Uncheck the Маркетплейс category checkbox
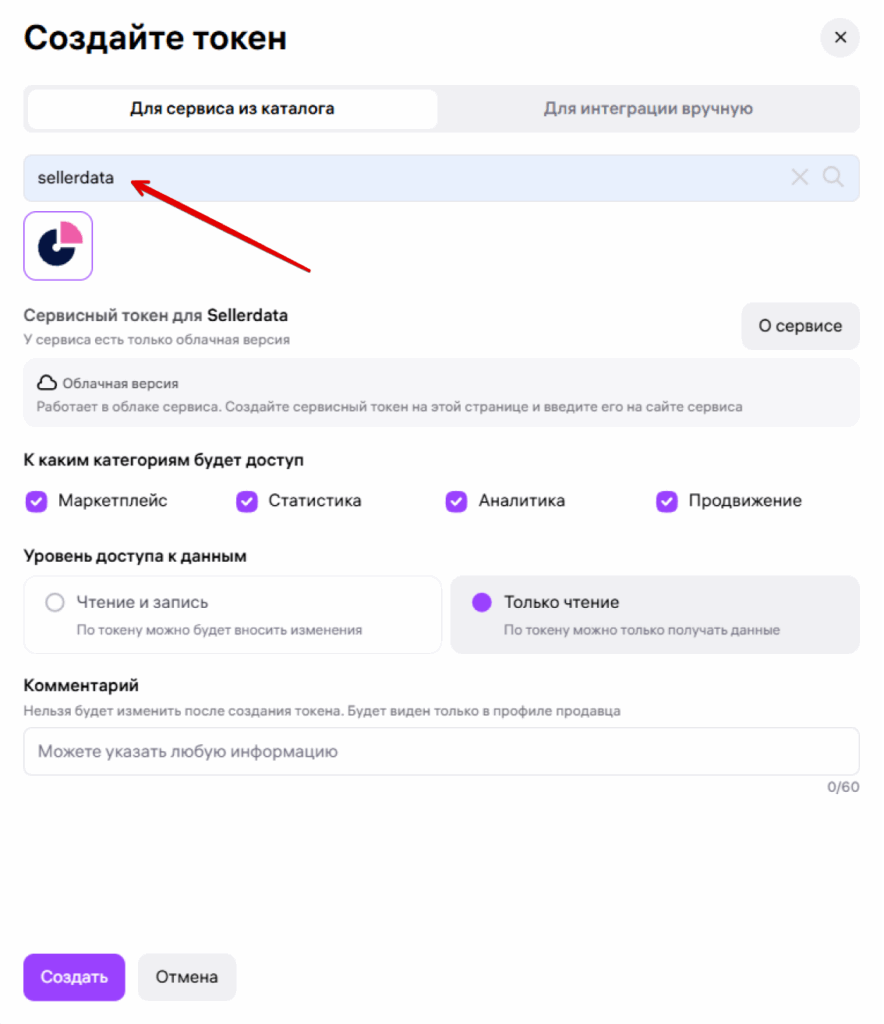 (x=37, y=502)
